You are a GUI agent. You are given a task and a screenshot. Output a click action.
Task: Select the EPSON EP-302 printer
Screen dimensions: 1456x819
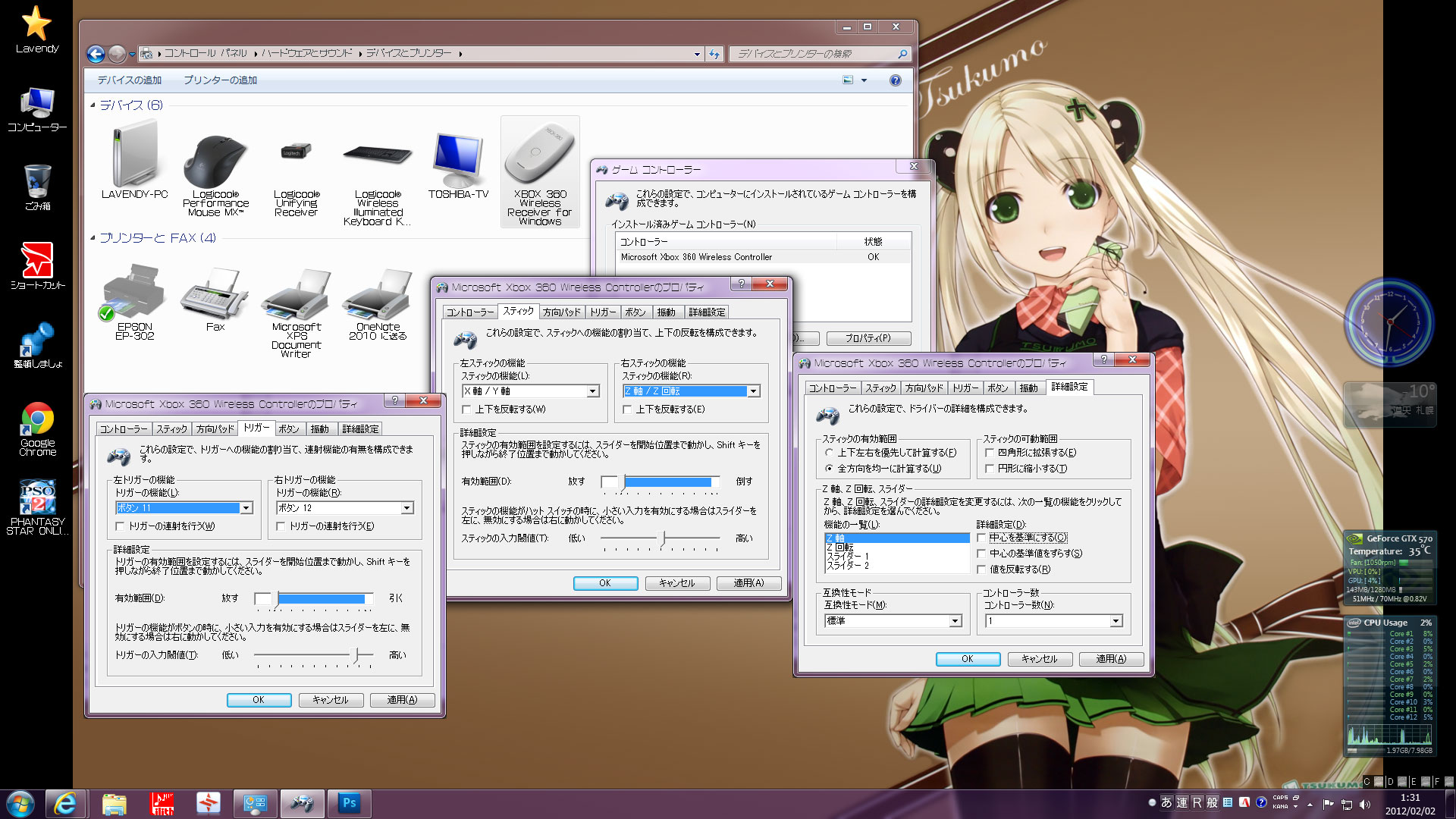[x=134, y=301]
